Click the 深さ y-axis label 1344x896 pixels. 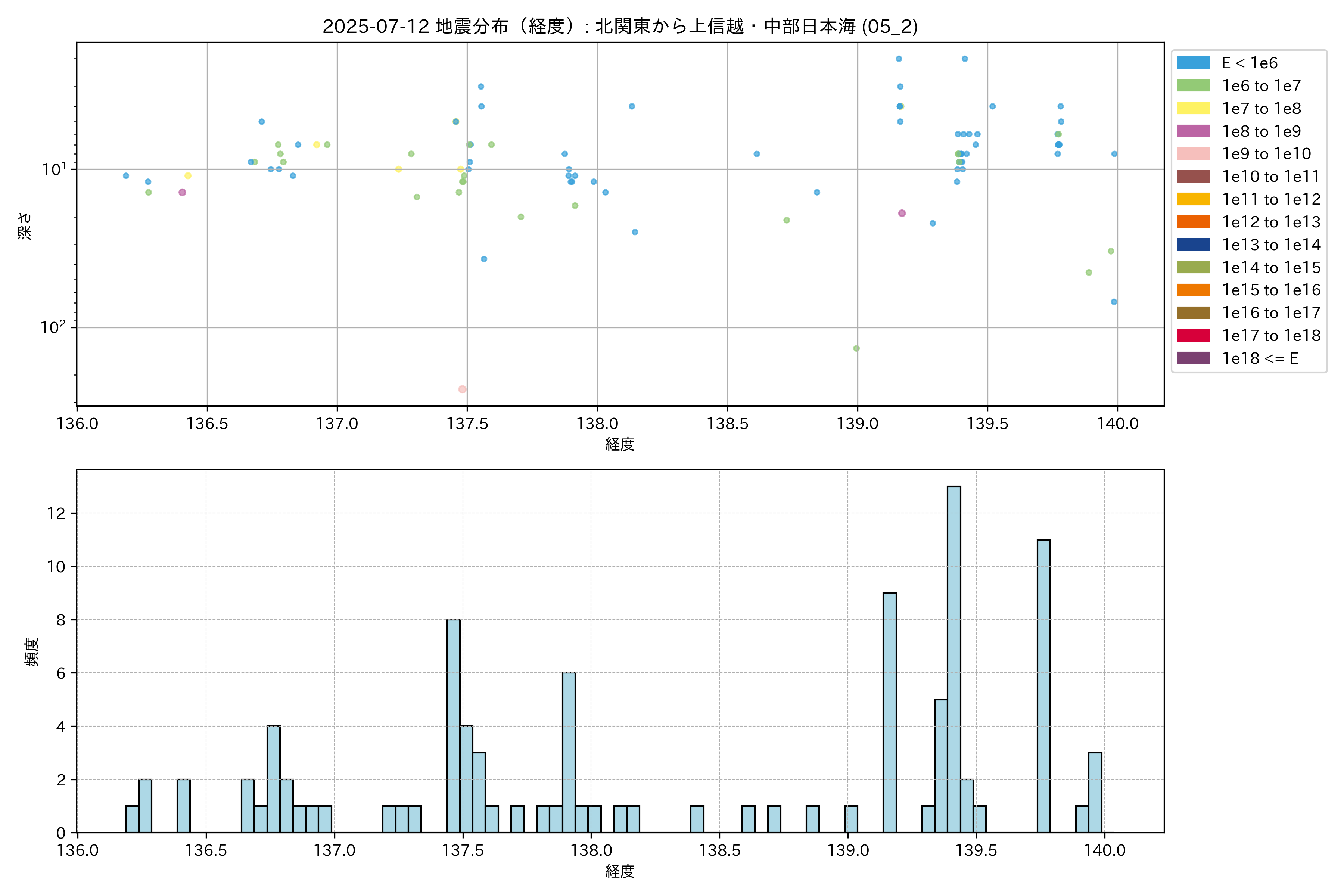[x=25, y=226]
